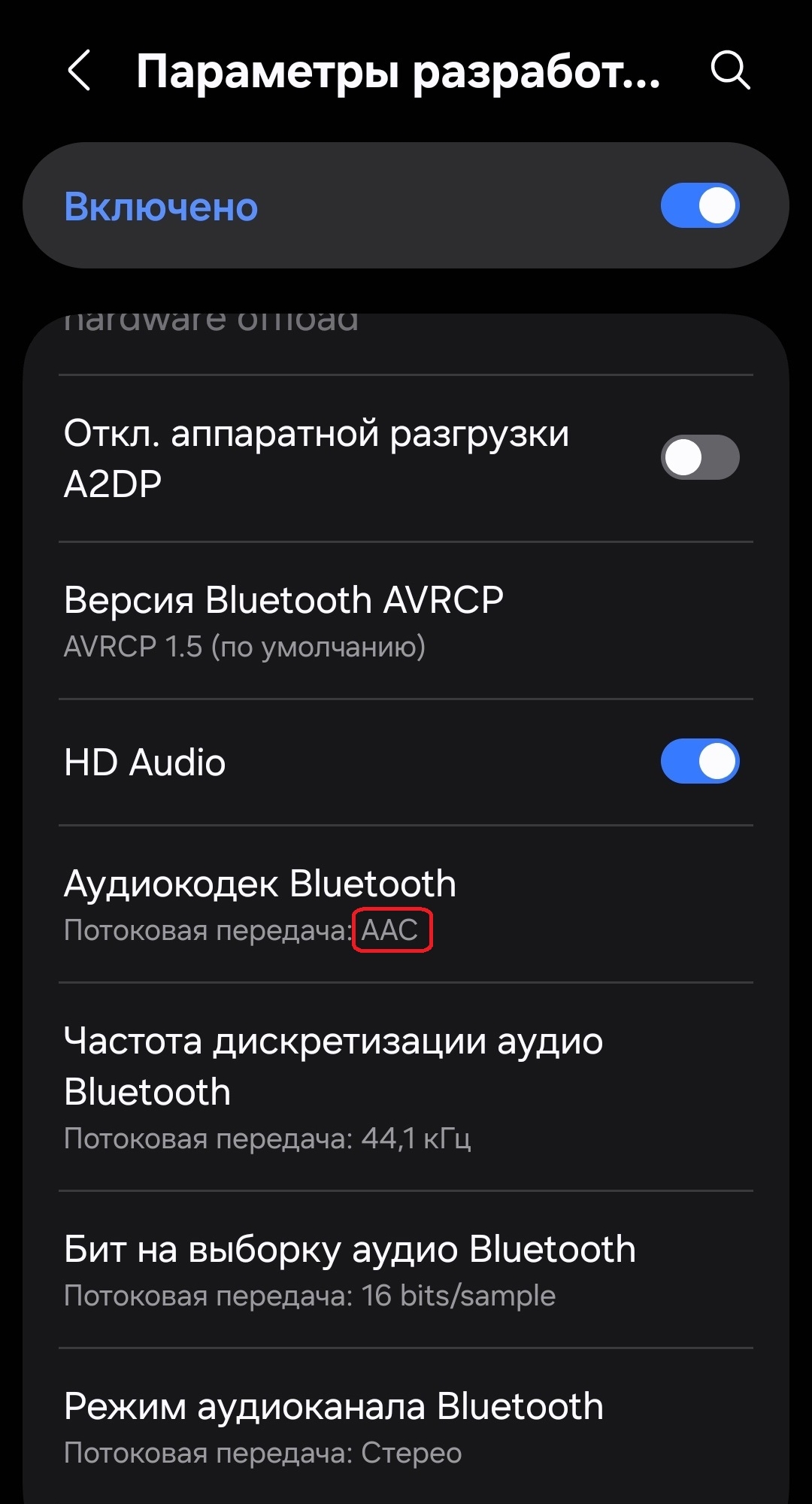Open Частота дискретизации аудио Bluetooth option
Image resolution: width=812 pixels, height=1504 pixels.
[406, 1087]
